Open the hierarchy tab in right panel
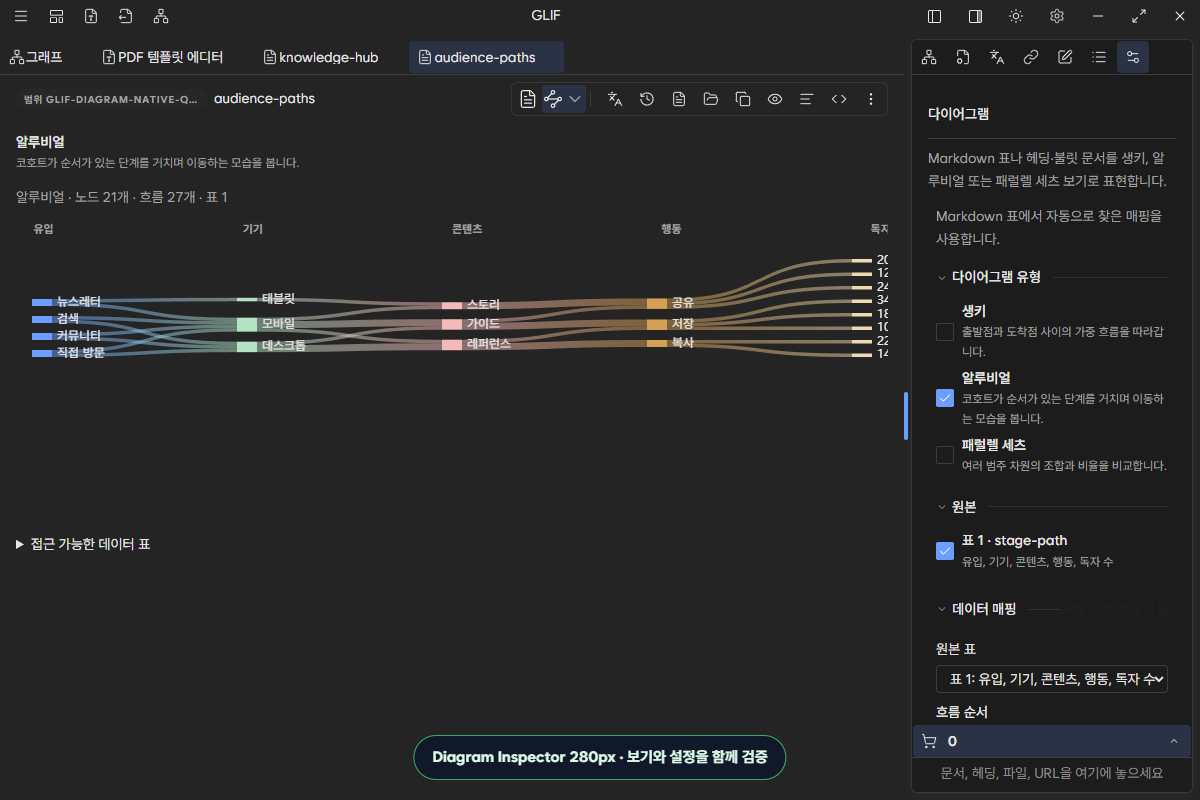The image size is (1200, 800). [x=929, y=57]
